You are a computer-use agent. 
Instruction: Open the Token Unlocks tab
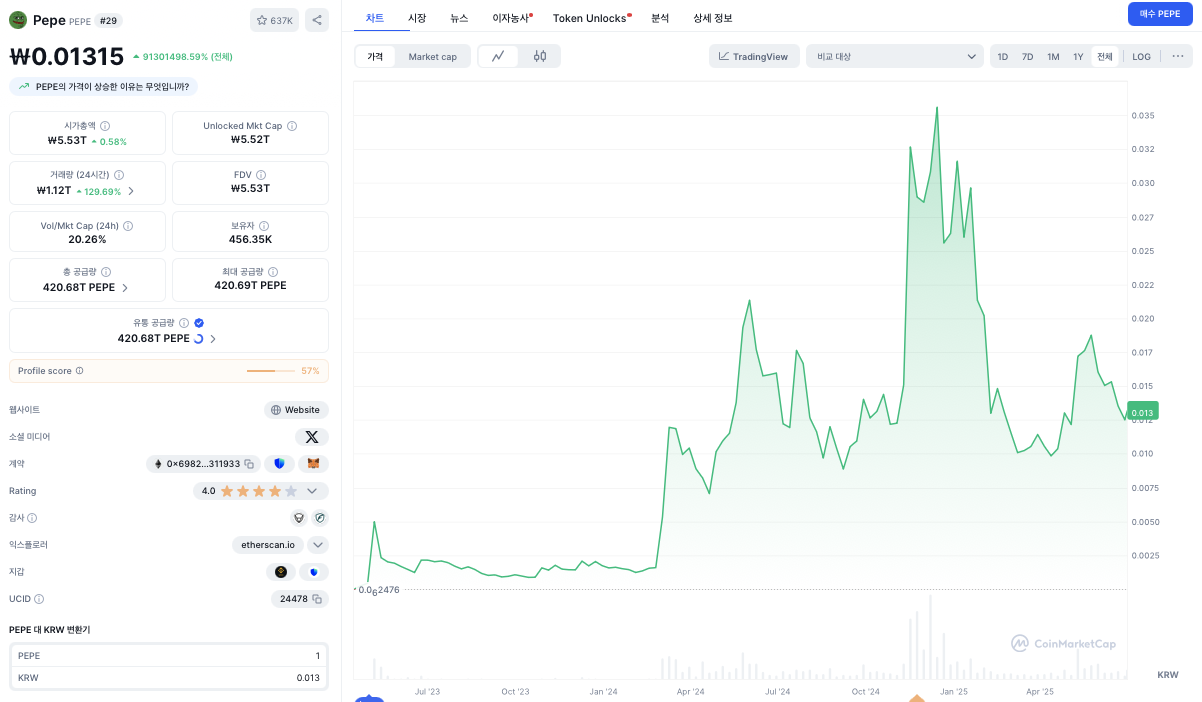click(592, 18)
